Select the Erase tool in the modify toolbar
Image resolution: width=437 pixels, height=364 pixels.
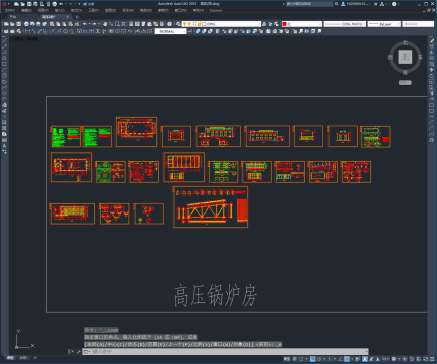pos(432,40)
